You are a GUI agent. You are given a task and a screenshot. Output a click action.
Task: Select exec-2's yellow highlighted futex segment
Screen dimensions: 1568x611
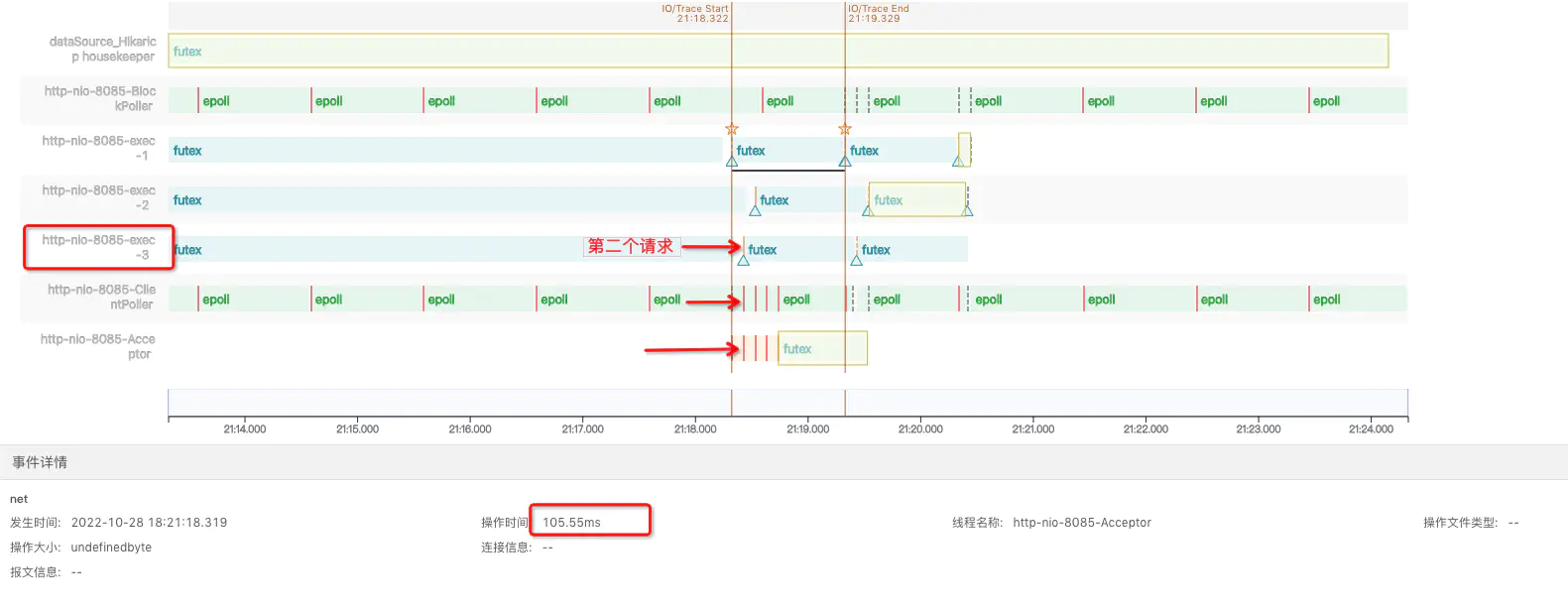(x=917, y=199)
